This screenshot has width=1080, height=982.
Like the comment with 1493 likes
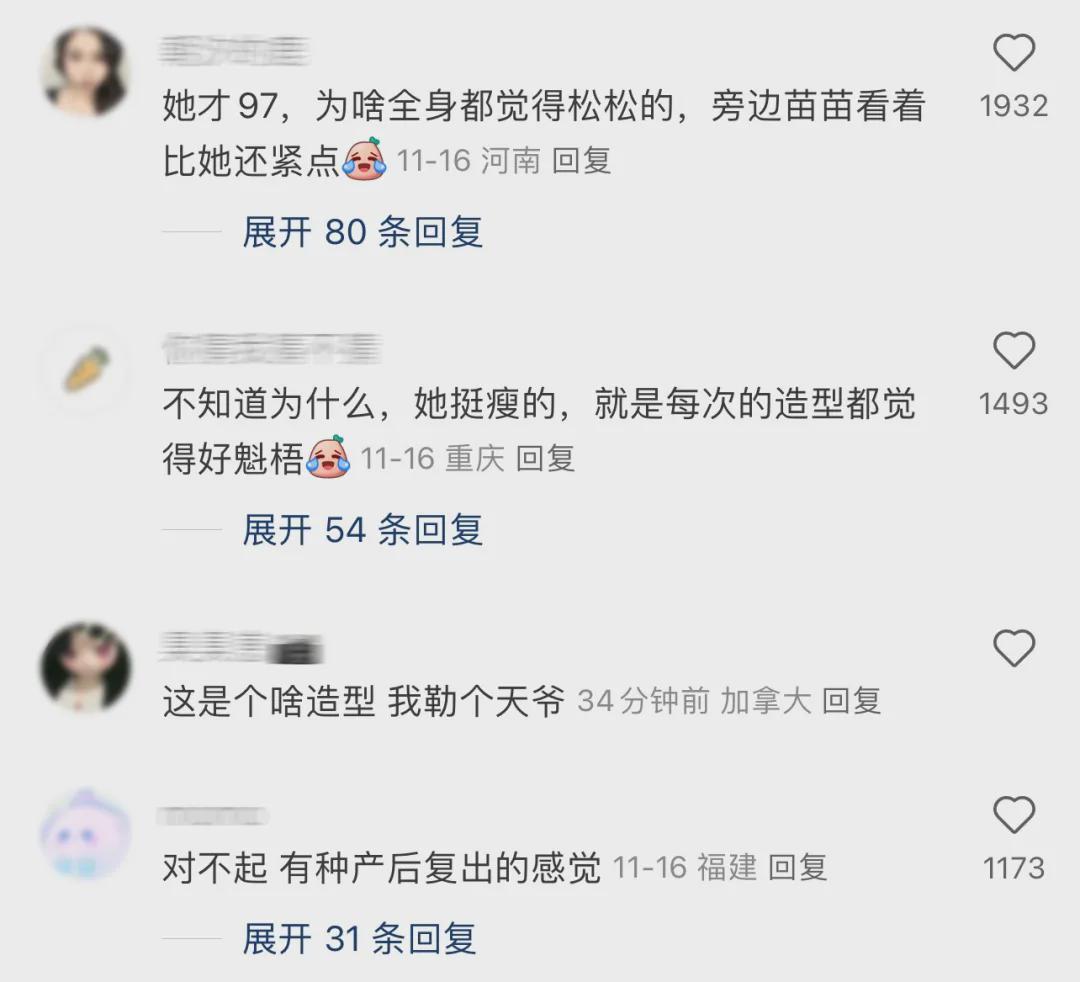(1014, 351)
